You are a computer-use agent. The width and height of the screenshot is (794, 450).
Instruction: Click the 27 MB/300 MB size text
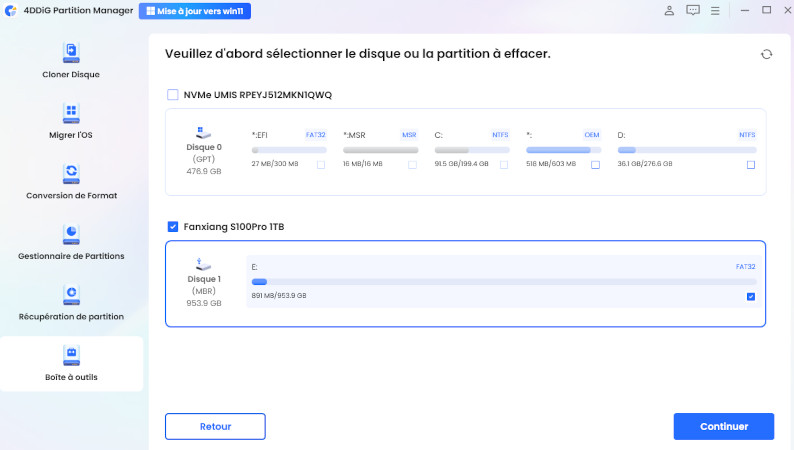(275, 164)
